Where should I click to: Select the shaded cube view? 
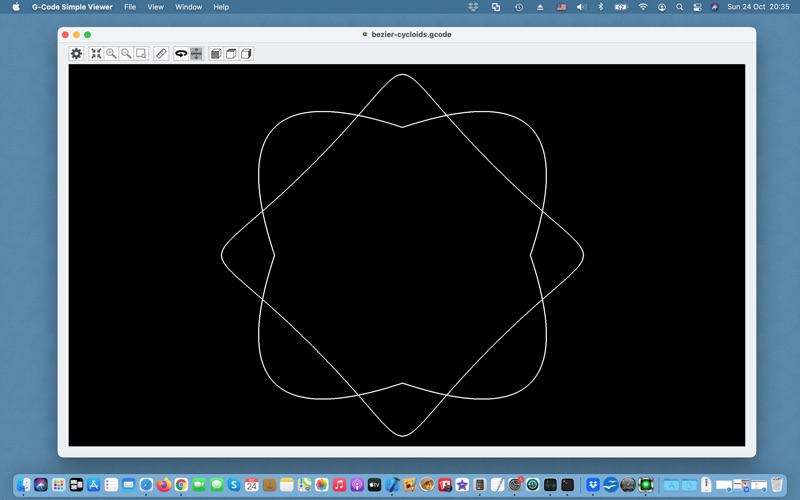pos(216,53)
